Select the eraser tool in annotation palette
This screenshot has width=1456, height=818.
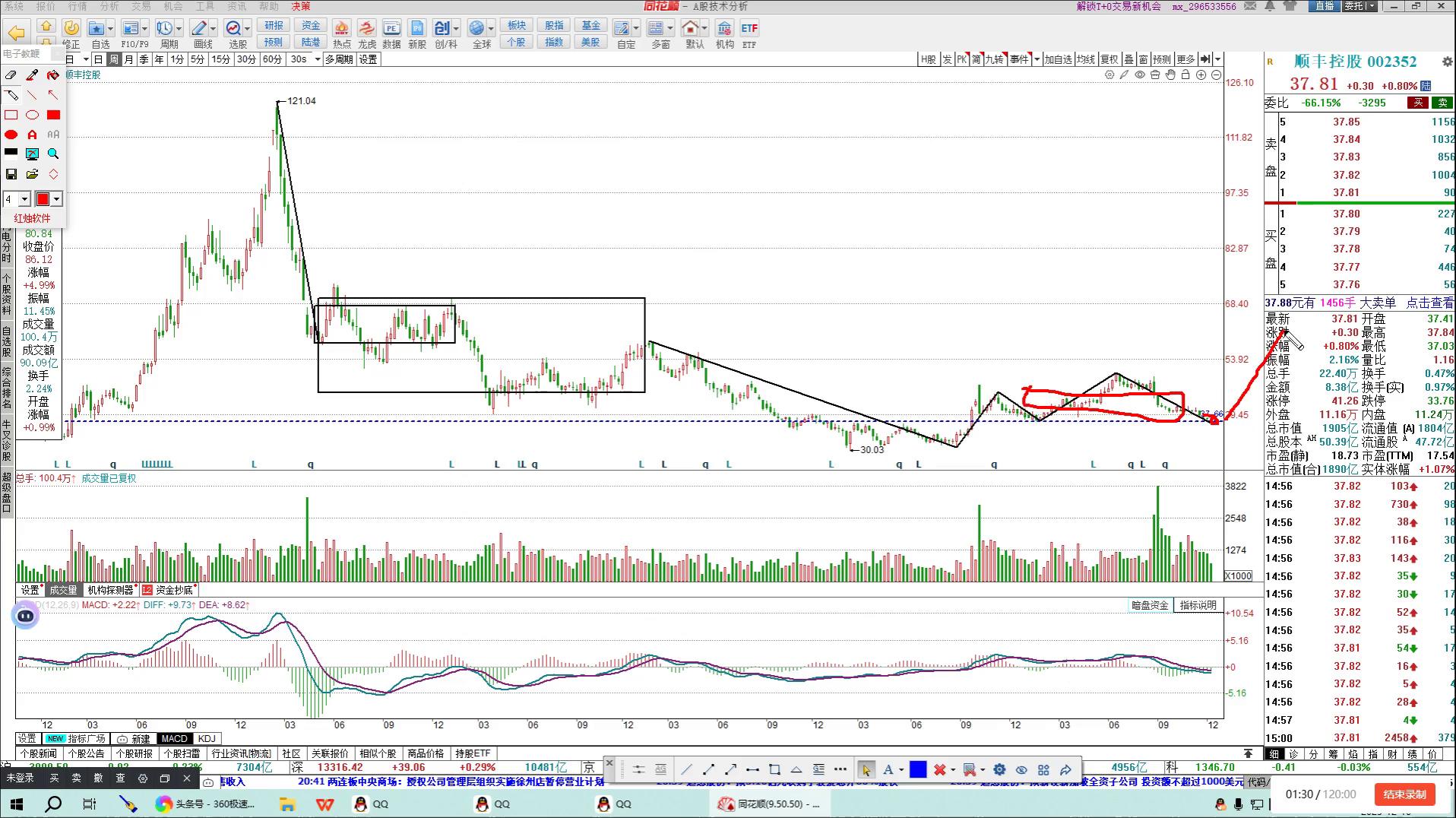click(x=11, y=75)
